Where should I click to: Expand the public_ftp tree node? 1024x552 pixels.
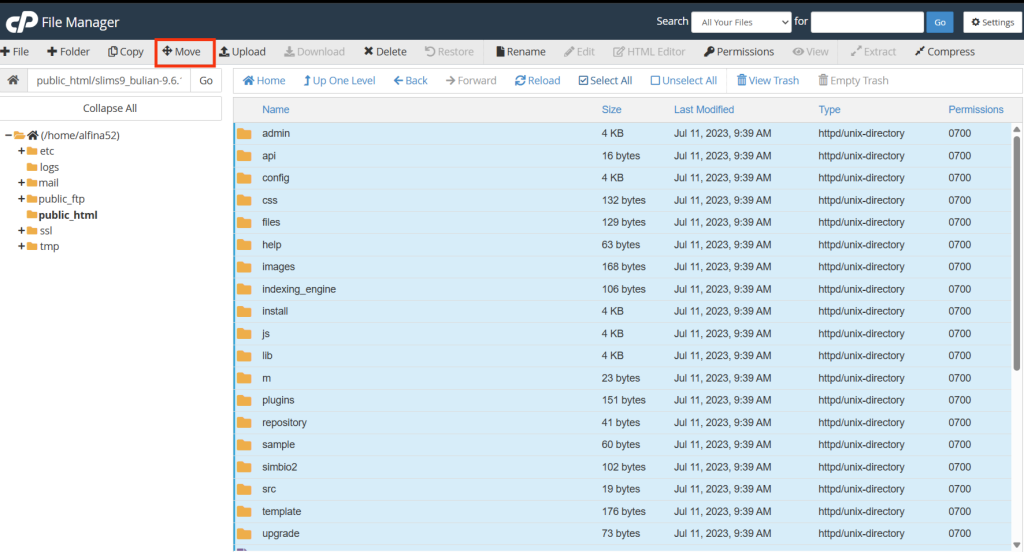point(21,199)
